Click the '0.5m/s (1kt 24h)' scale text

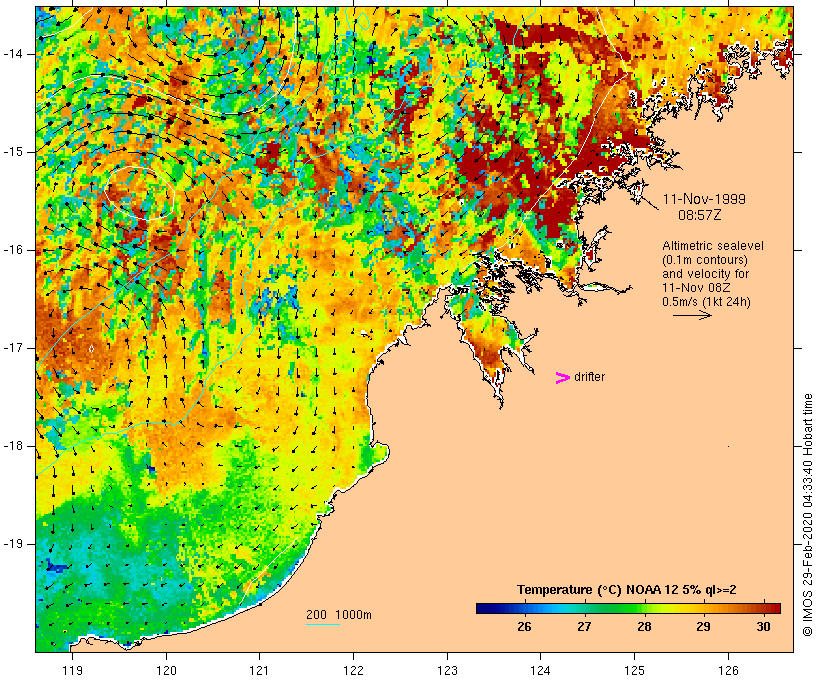706,302
